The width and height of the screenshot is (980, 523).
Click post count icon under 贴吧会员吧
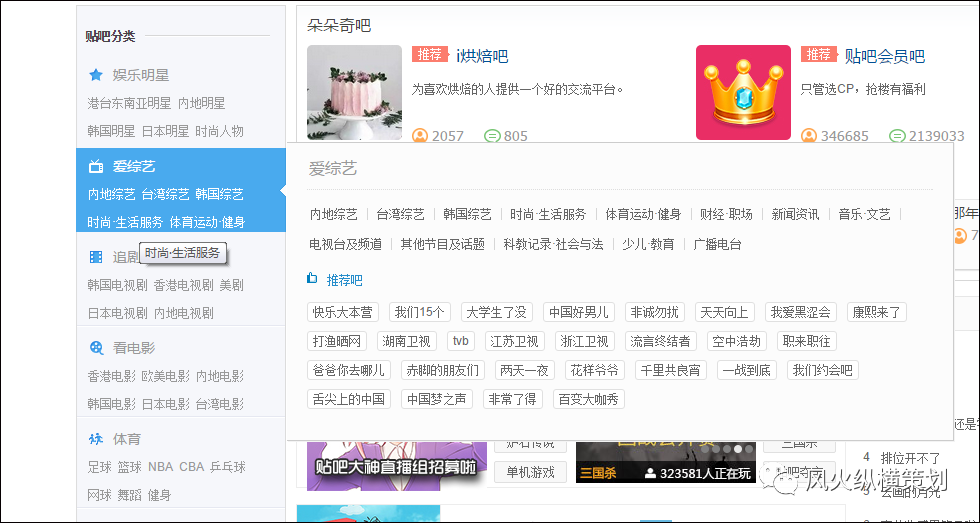[x=897, y=136]
